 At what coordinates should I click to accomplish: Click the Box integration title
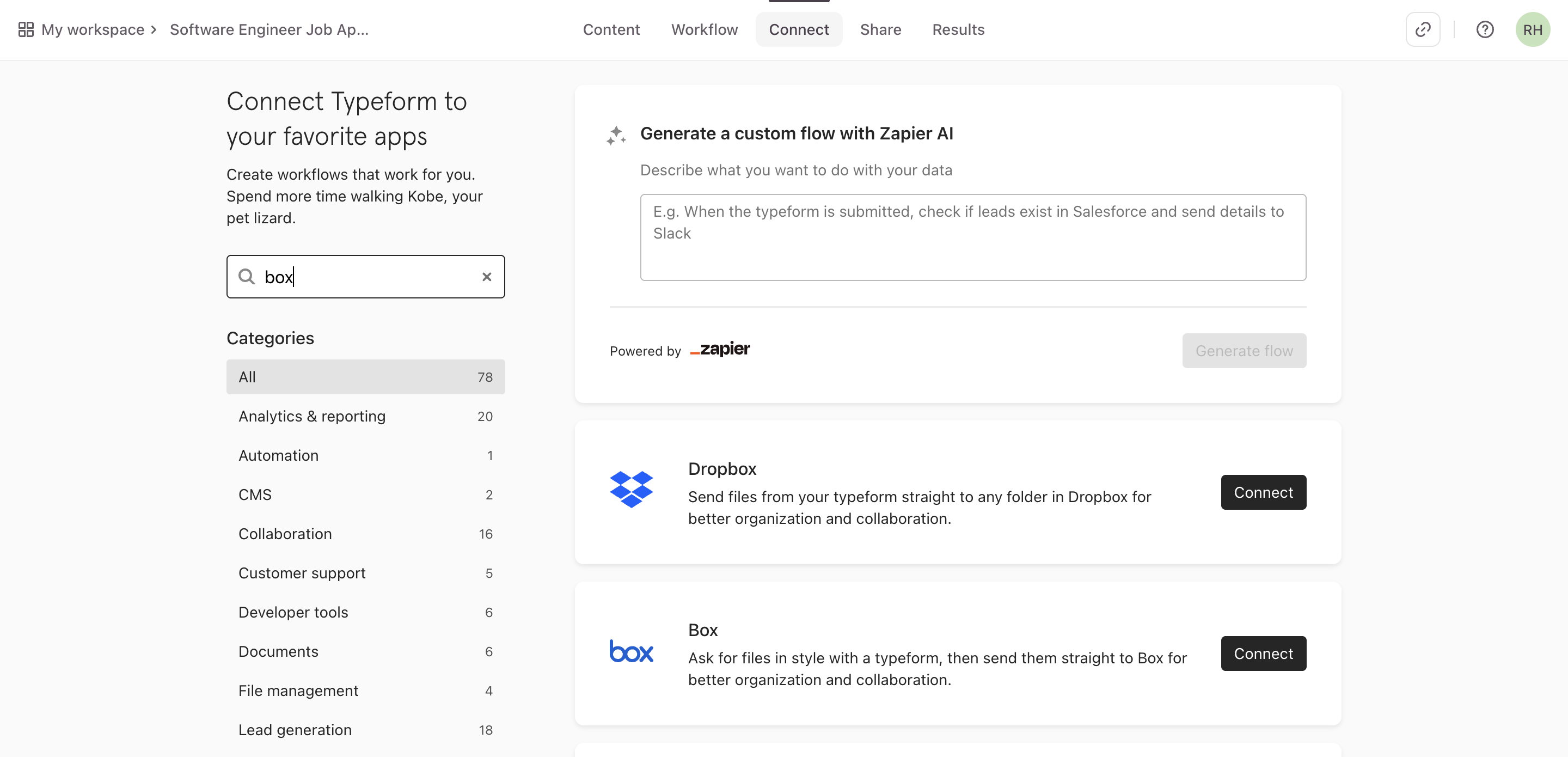[702, 630]
